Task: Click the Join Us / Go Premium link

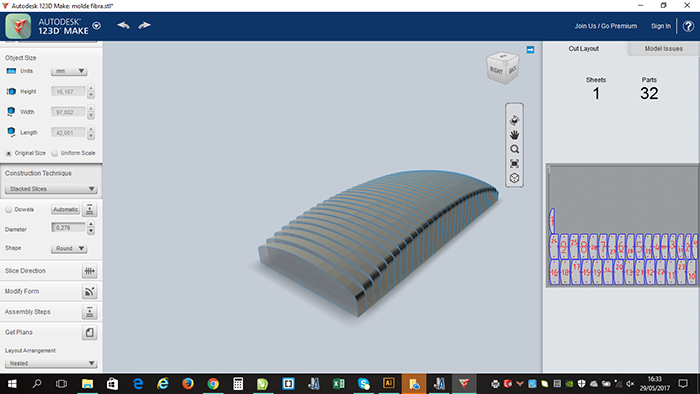Action: (x=606, y=26)
